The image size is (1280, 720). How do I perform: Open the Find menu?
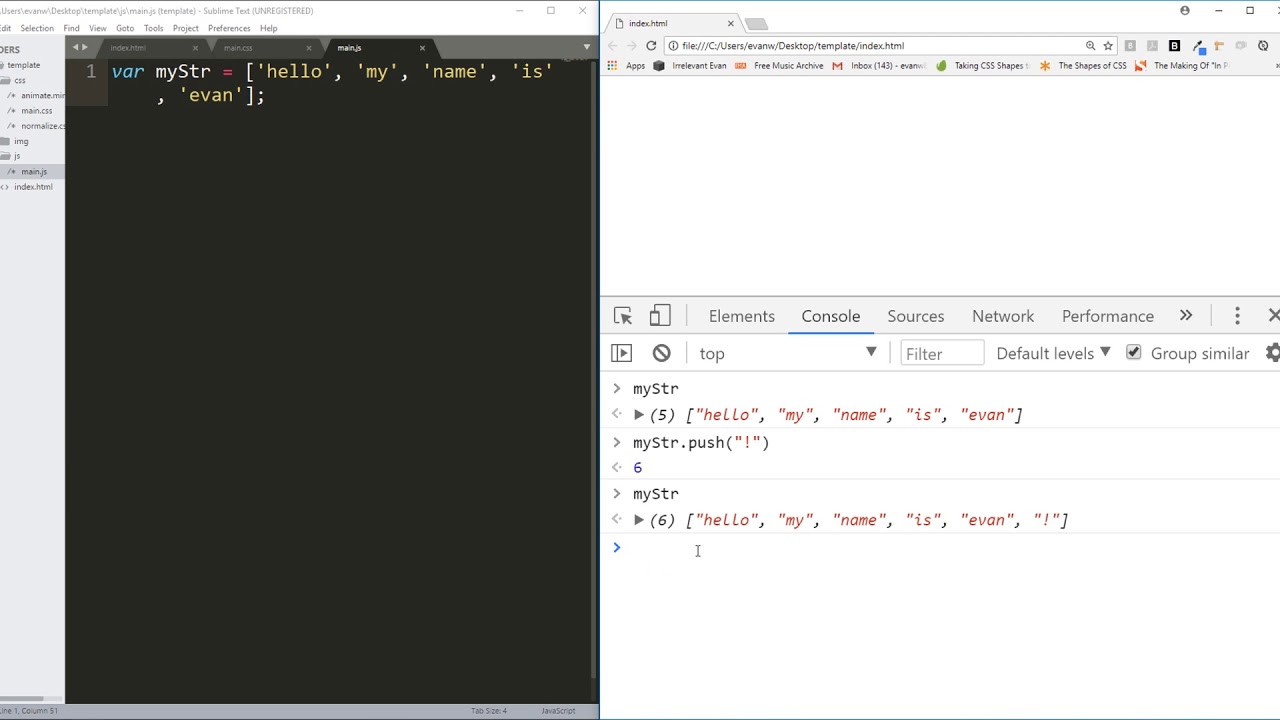[x=71, y=28]
